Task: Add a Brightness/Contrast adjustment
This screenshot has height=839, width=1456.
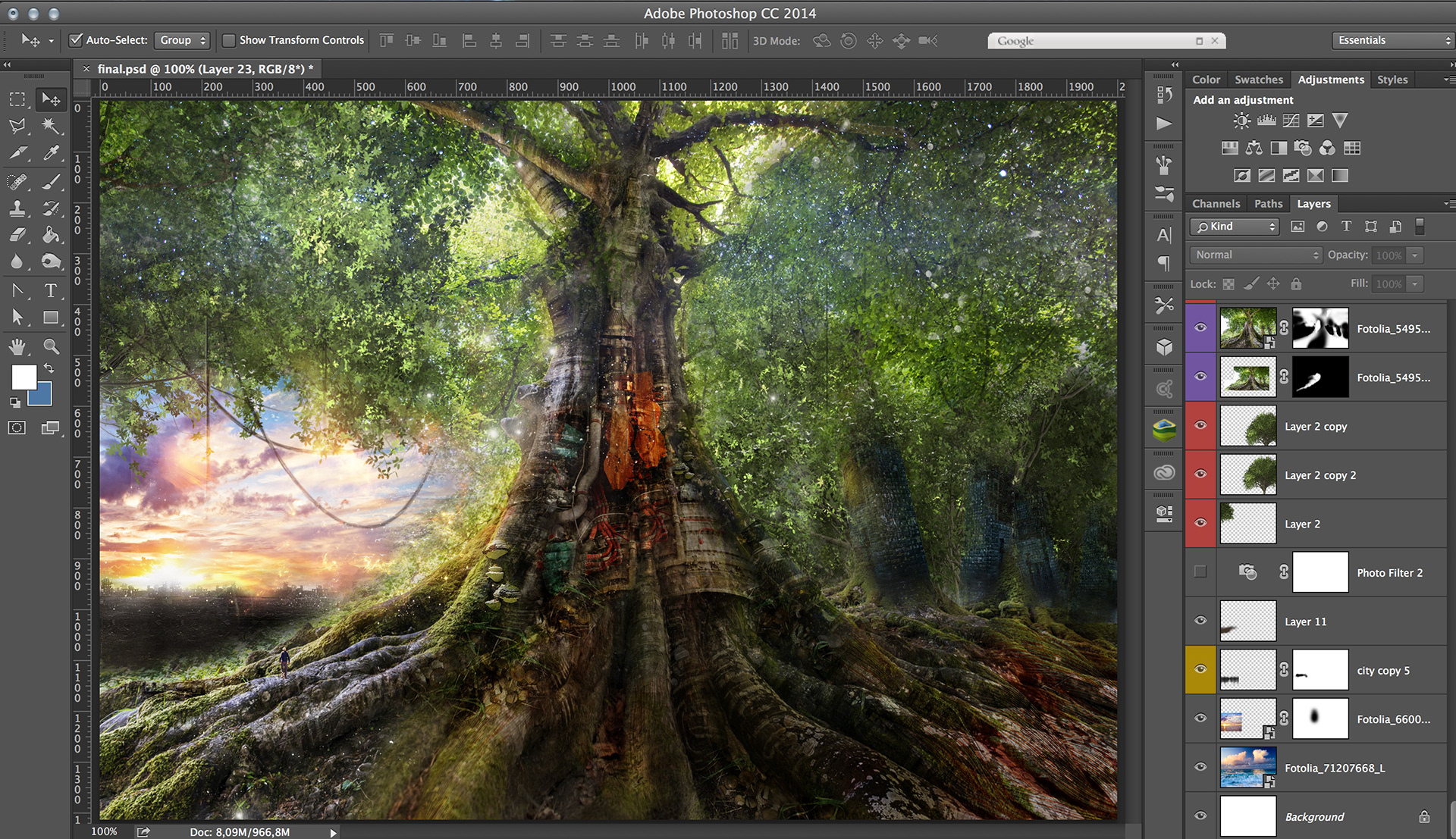Action: click(1241, 121)
